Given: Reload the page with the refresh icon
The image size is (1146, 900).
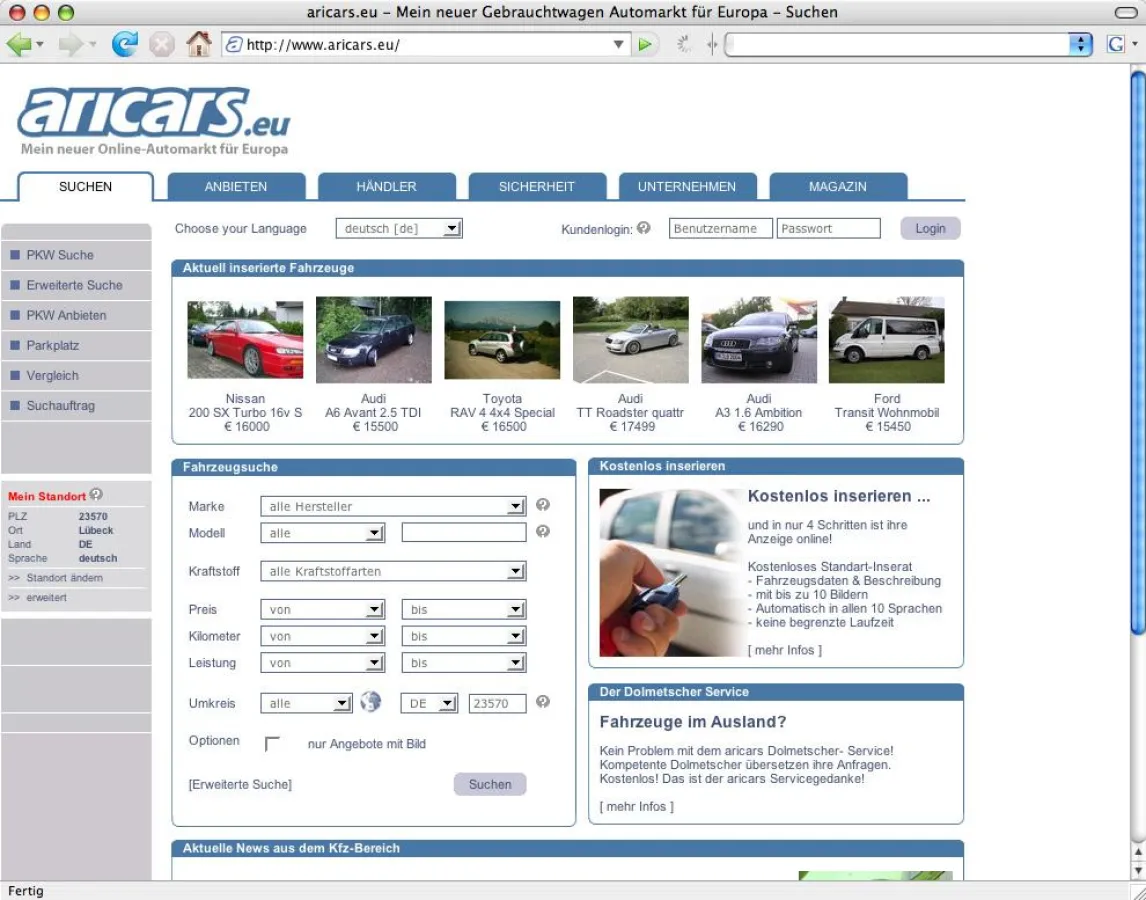Looking at the screenshot, I should click(124, 43).
